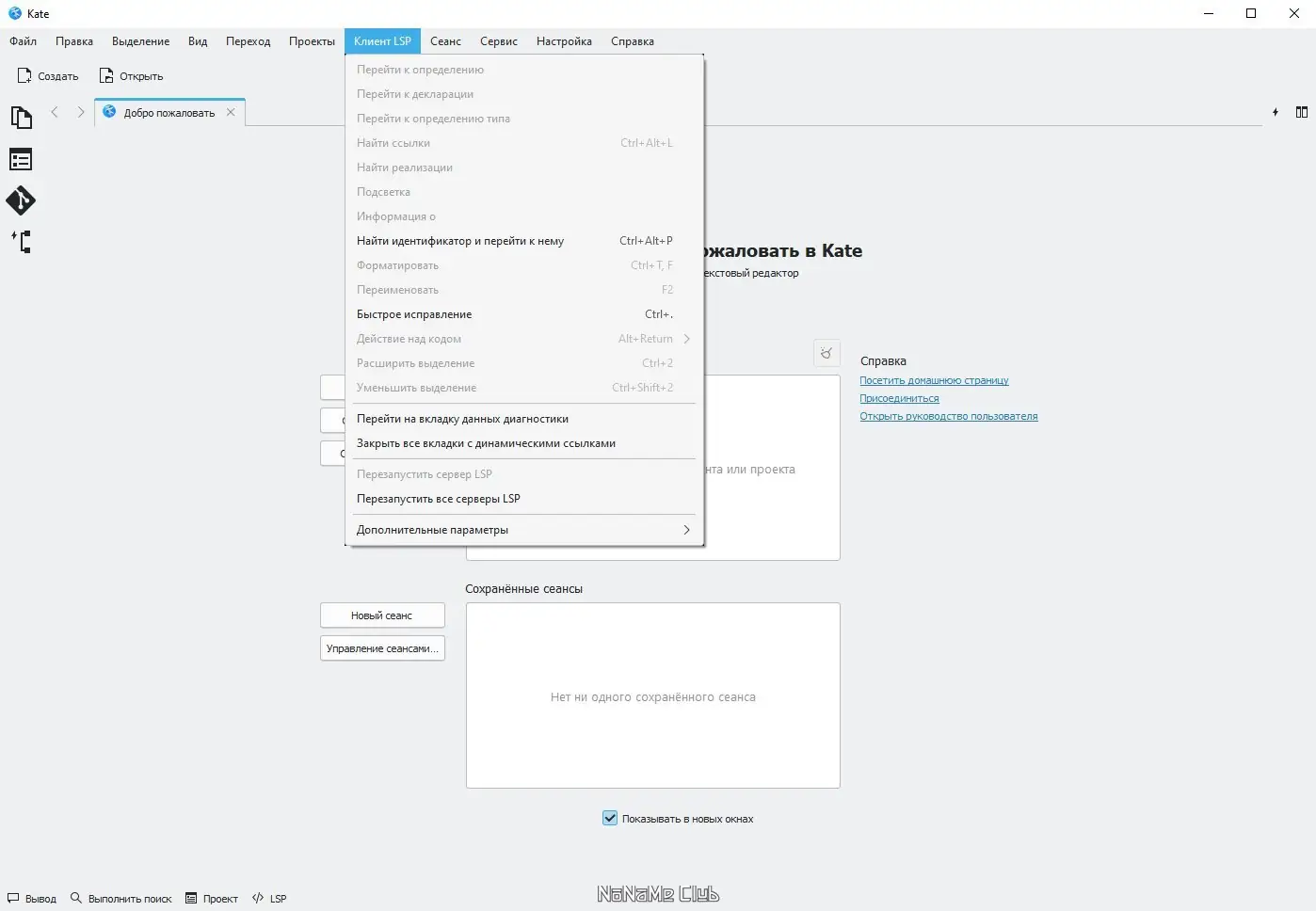Click the Открыть toolbar button
Screen dimensions: 1316x911
(132, 76)
